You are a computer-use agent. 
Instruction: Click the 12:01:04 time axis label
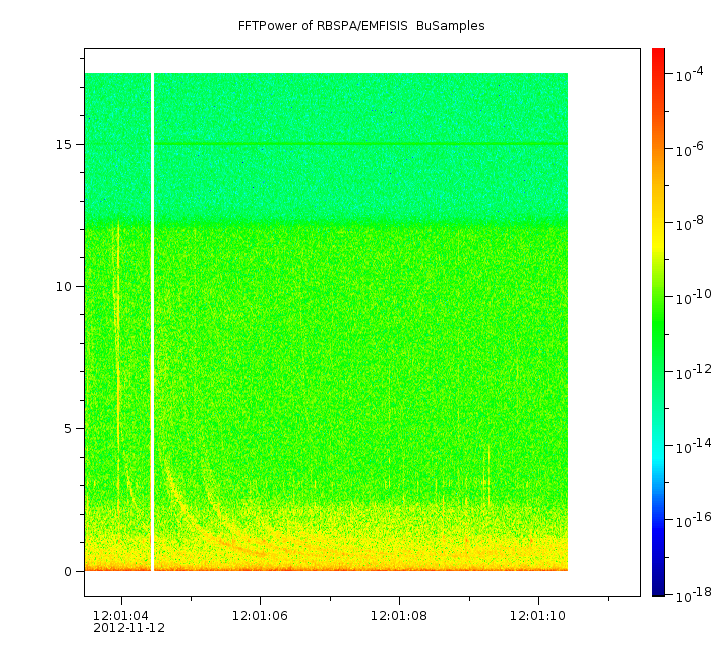click(x=121, y=615)
